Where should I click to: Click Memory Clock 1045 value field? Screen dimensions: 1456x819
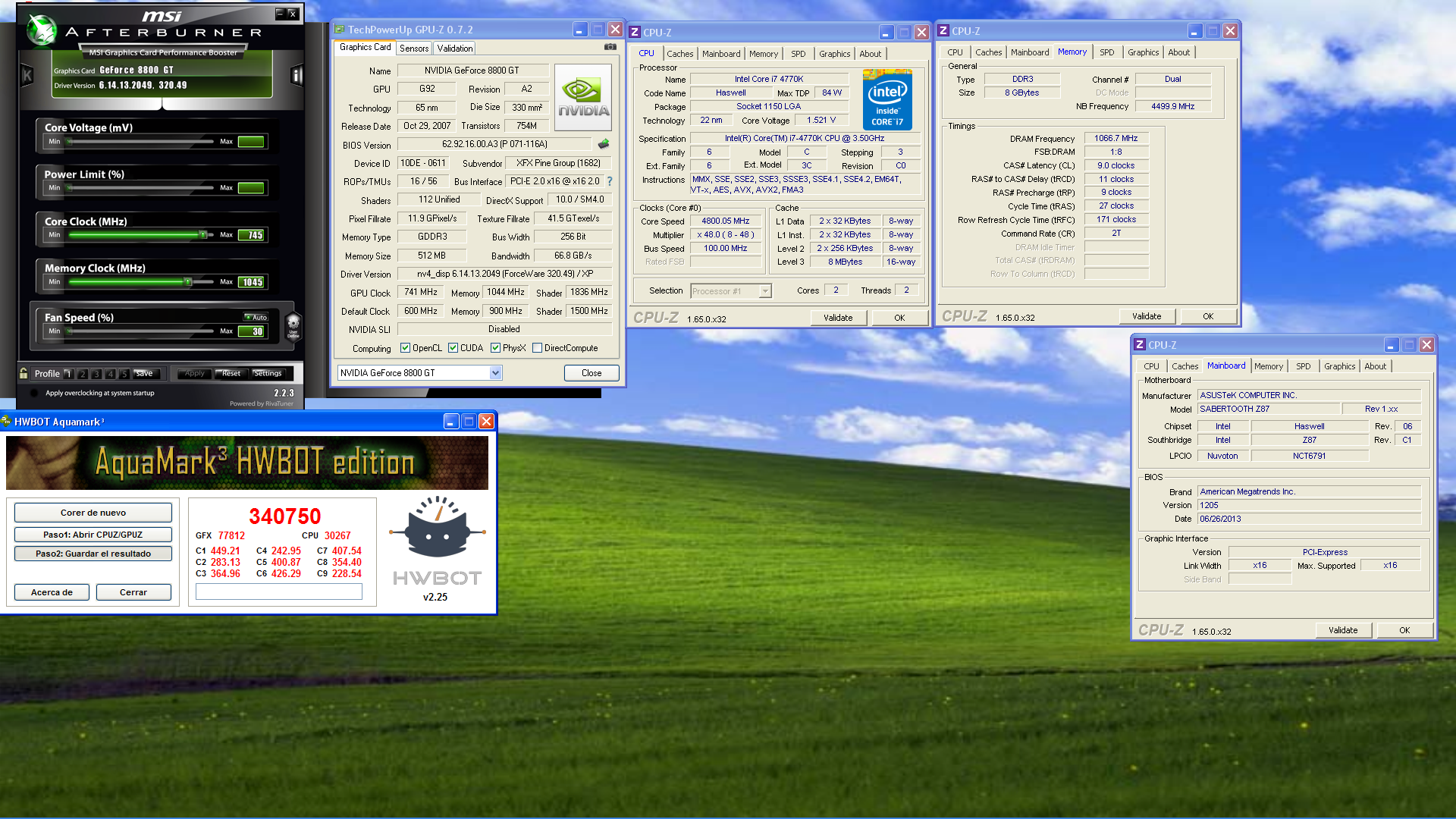251,282
